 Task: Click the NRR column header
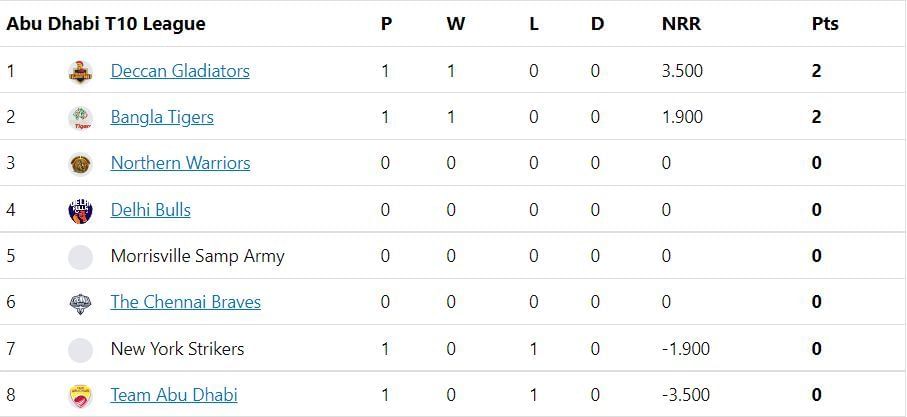(681, 24)
